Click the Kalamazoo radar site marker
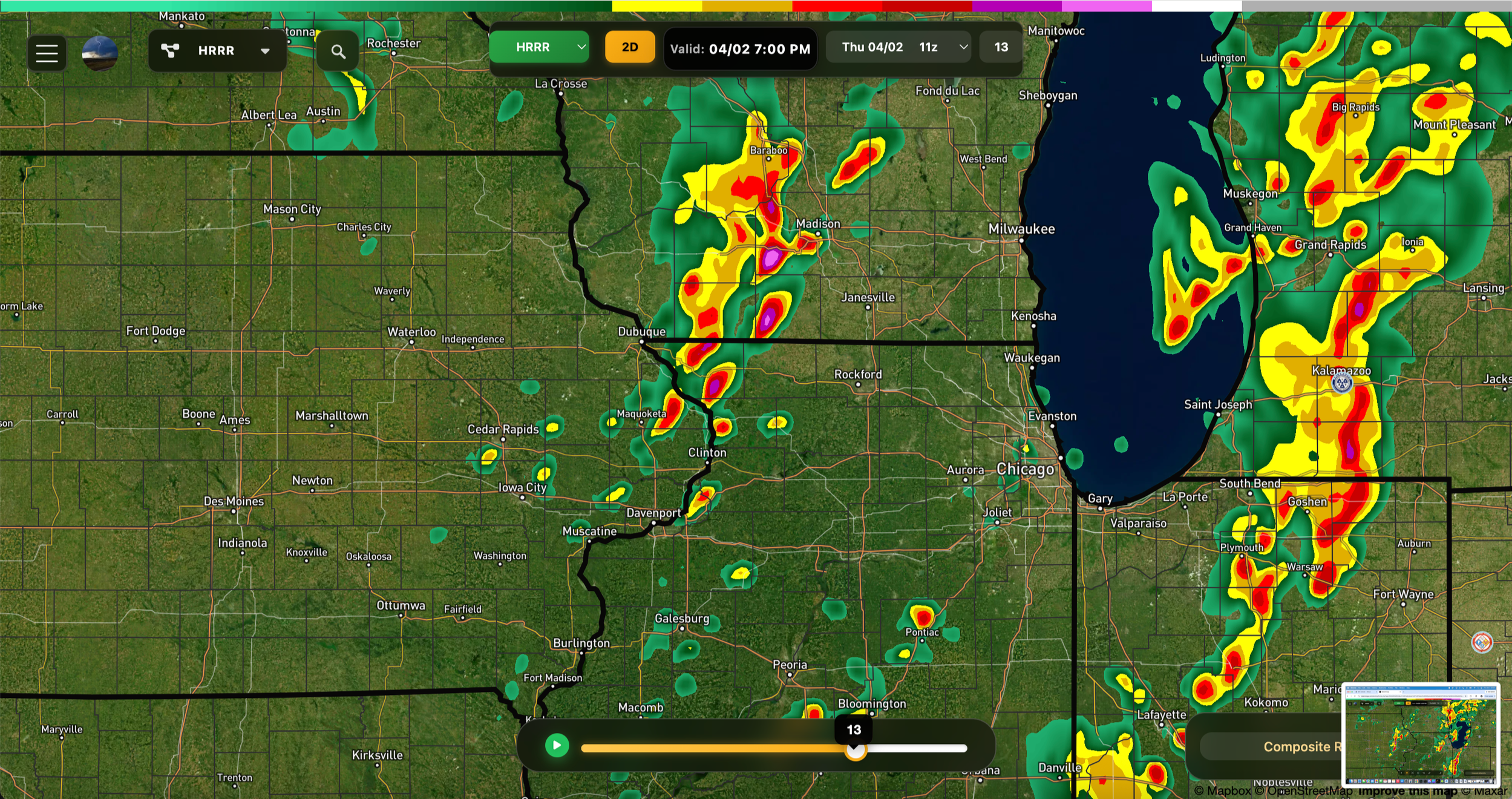Screen dimensions: 1512x799 pos(1342,383)
